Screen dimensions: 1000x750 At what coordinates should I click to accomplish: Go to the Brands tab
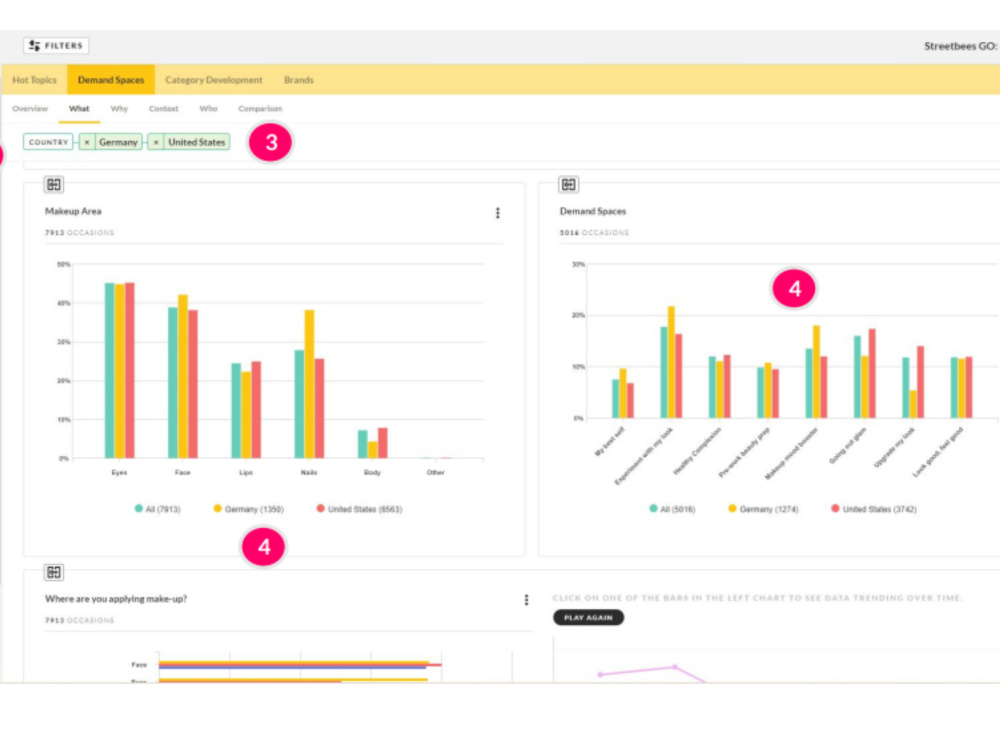(298, 80)
